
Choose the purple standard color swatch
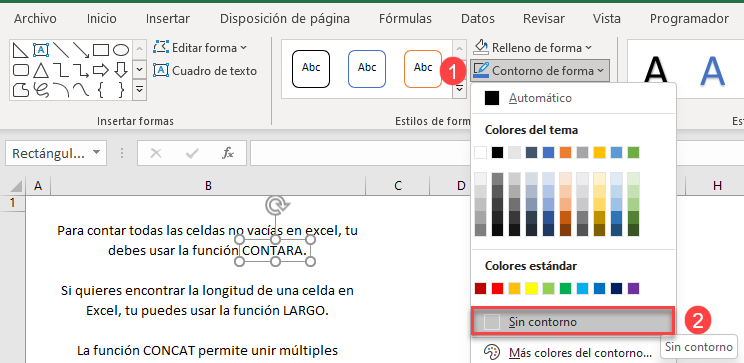[x=633, y=288]
